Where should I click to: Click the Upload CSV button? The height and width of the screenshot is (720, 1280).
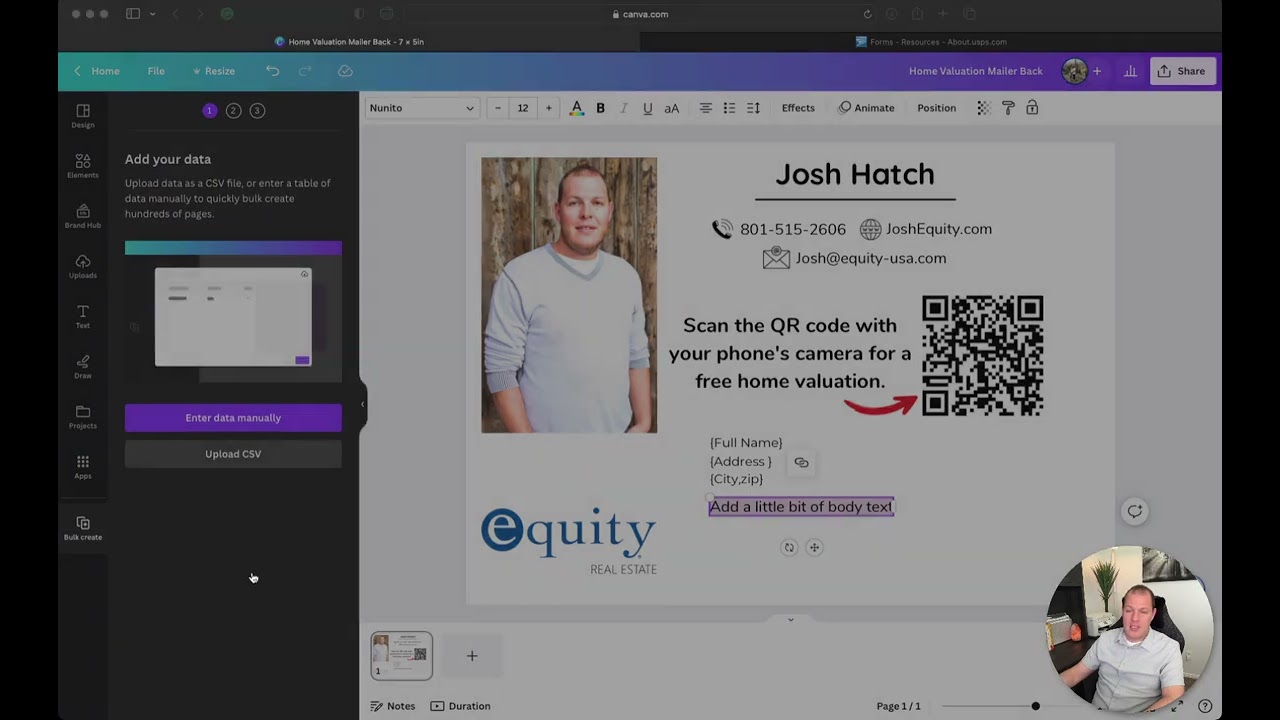[233, 454]
